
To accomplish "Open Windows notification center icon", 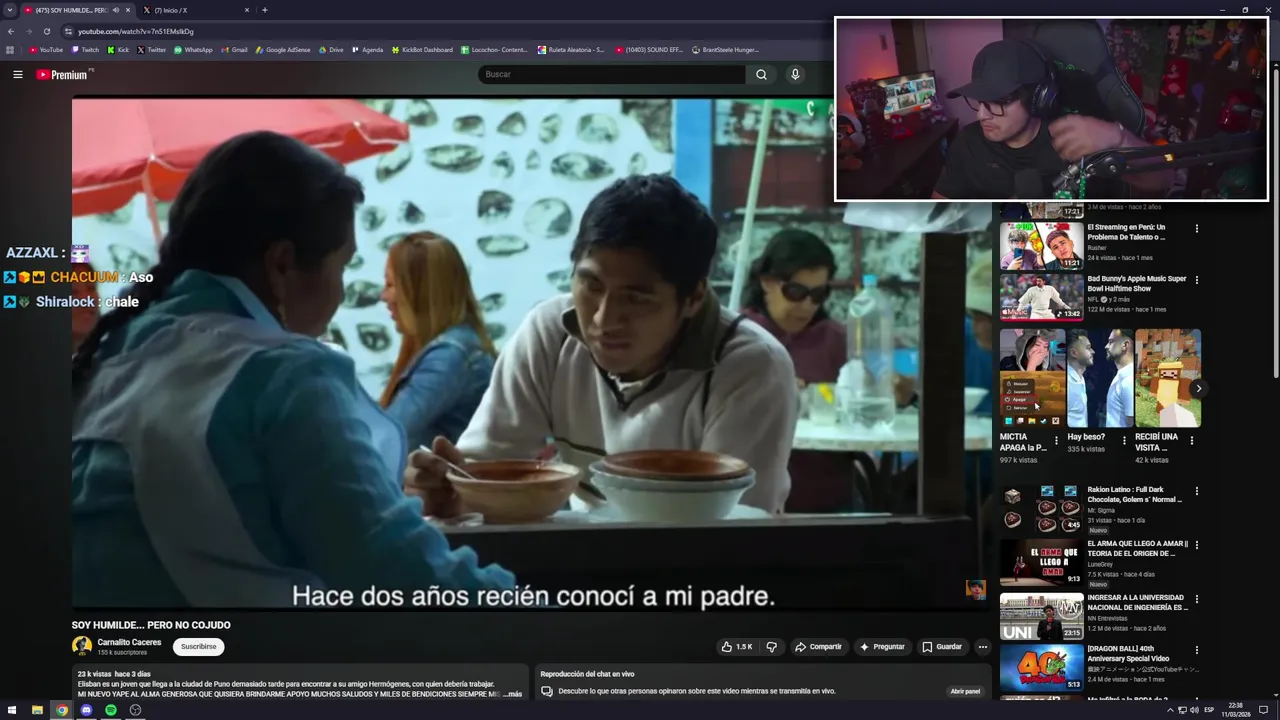I will coord(1263,710).
